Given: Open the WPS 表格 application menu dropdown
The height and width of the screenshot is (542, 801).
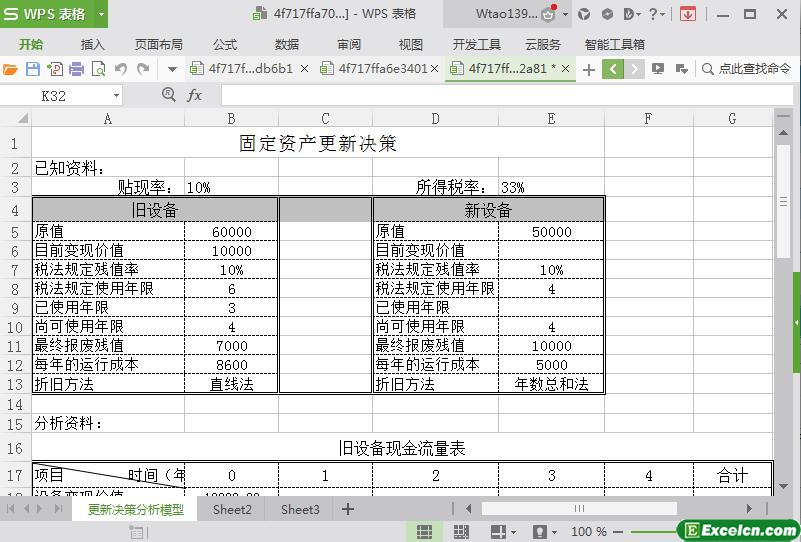Looking at the screenshot, I should (101, 14).
